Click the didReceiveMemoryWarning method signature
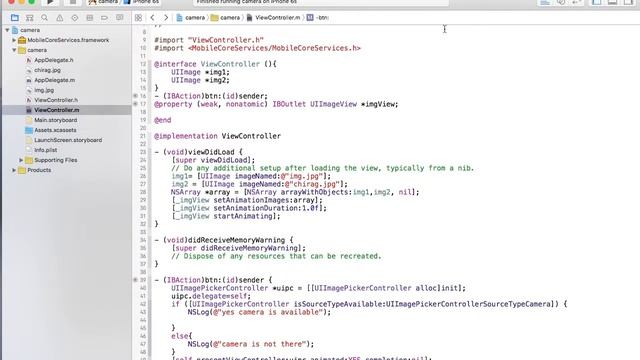640x360 pixels. click(224, 240)
